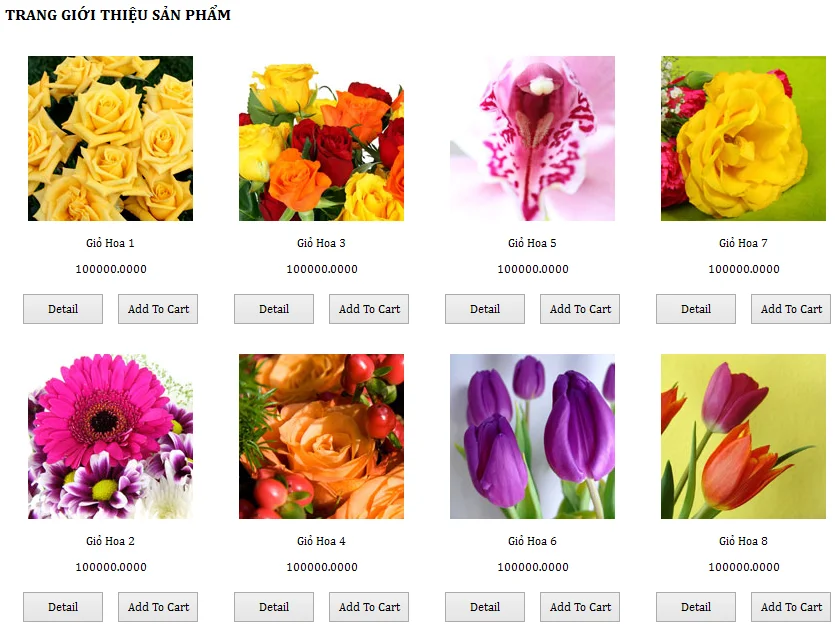
Task: Select the pink gerbera daisy image
Action: (110, 436)
